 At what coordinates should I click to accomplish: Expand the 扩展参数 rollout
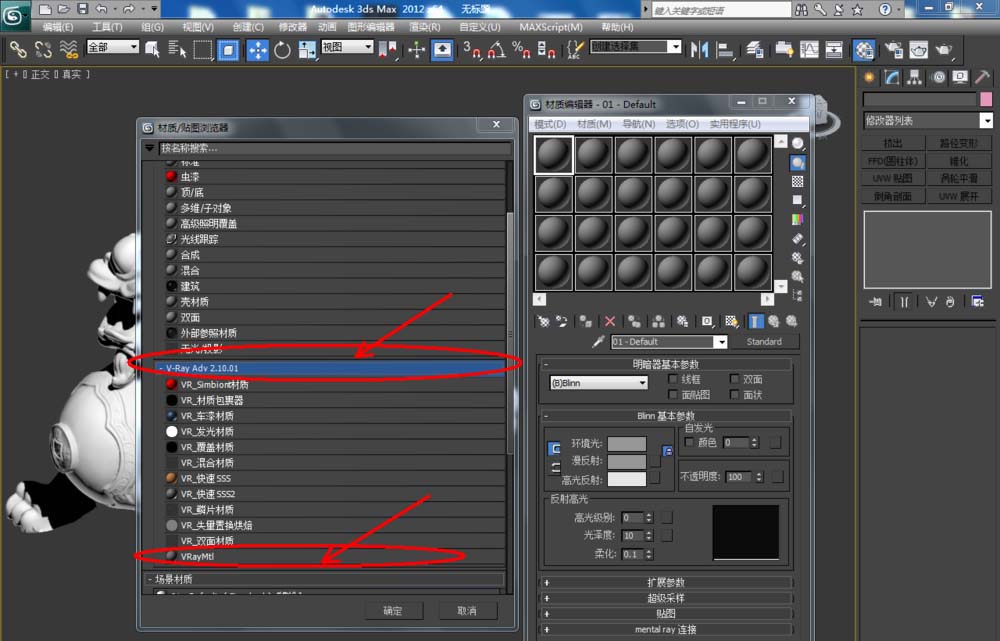pyautogui.click(x=666, y=582)
